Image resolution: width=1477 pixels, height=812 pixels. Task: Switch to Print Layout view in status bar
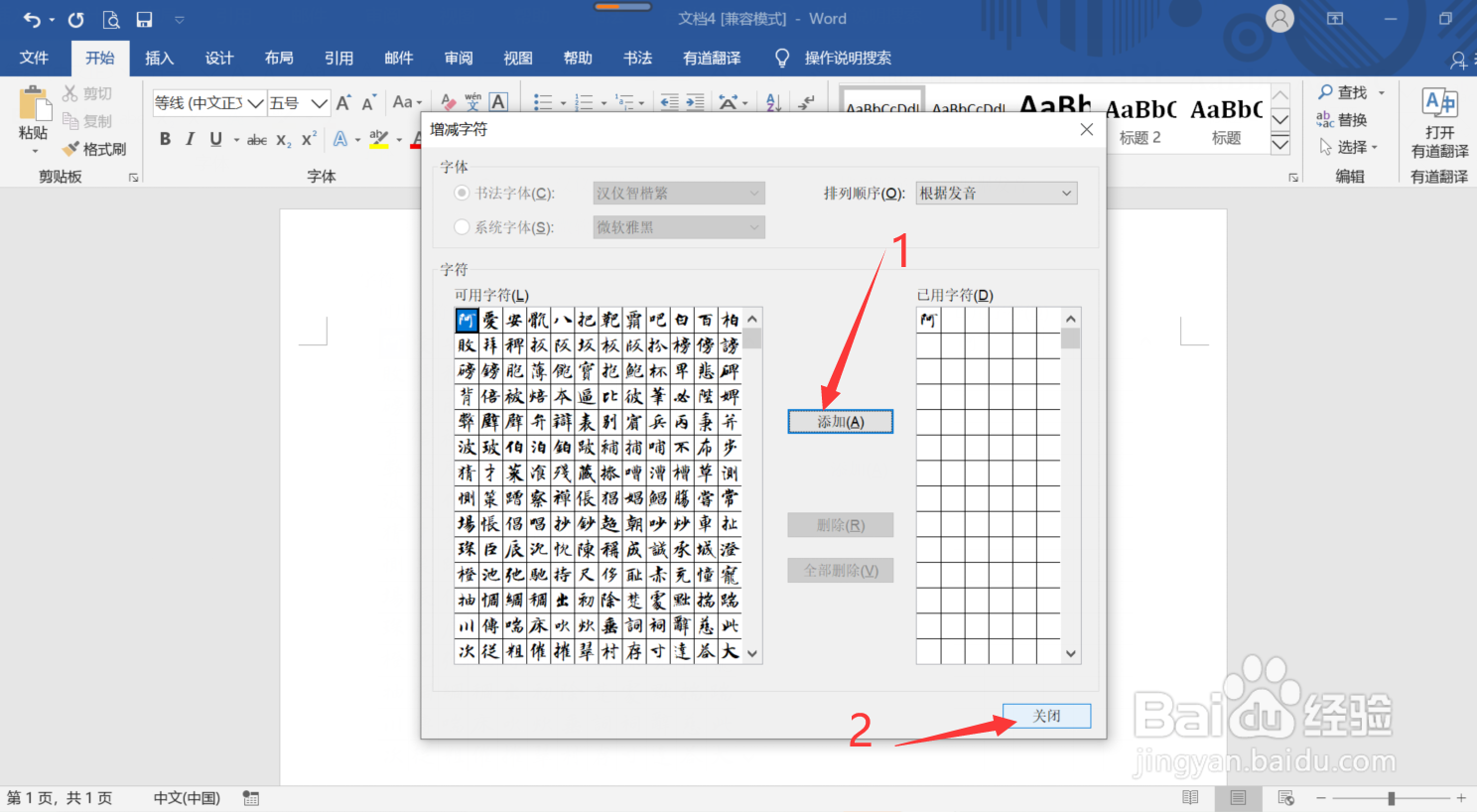pos(1238,798)
